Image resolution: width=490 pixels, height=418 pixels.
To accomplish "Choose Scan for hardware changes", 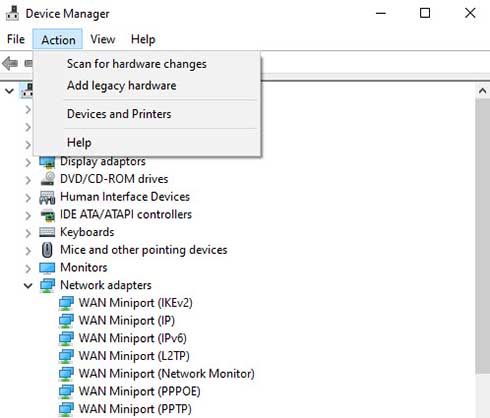I will click(137, 64).
